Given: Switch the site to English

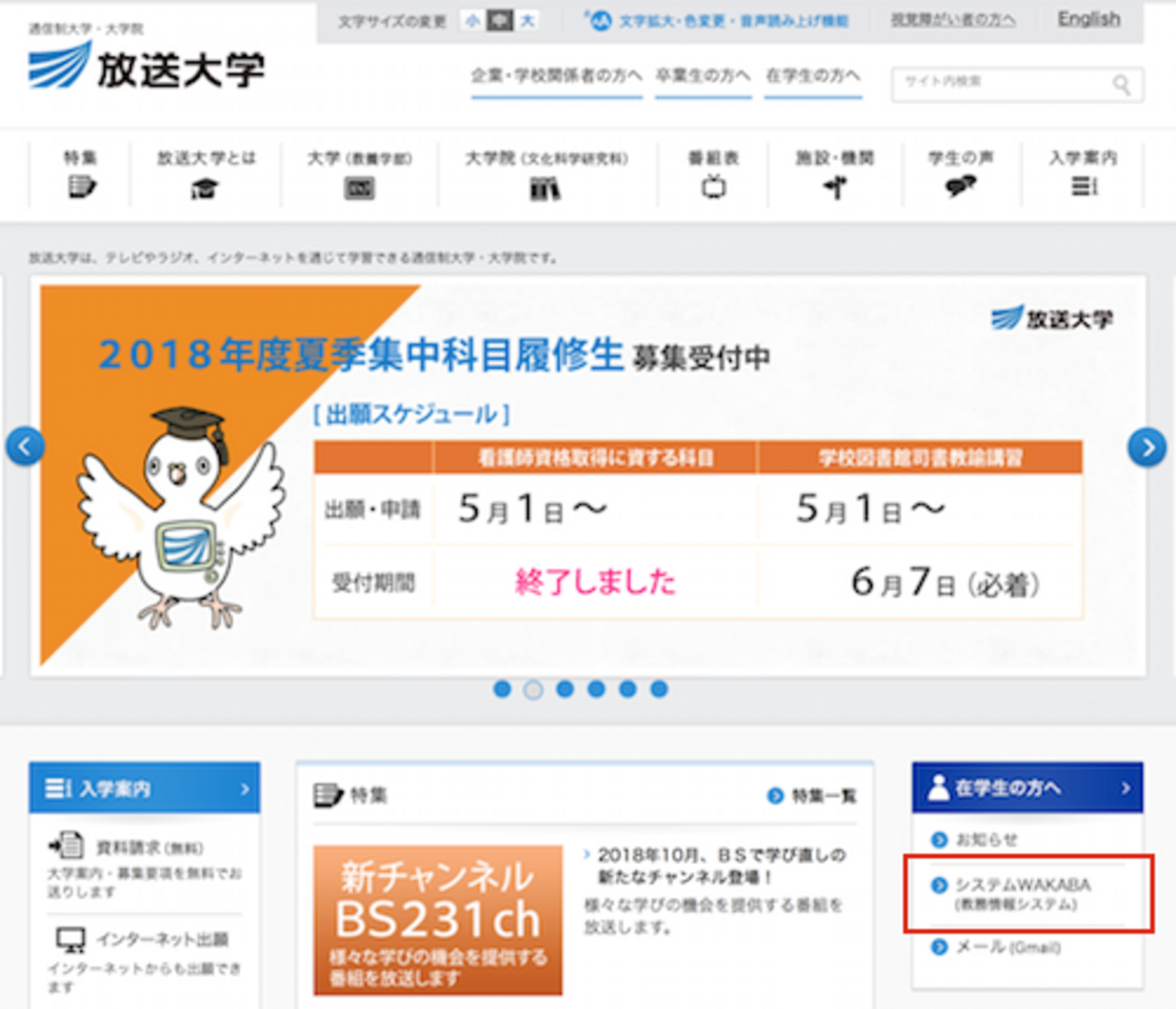Looking at the screenshot, I should tap(1088, 19).
